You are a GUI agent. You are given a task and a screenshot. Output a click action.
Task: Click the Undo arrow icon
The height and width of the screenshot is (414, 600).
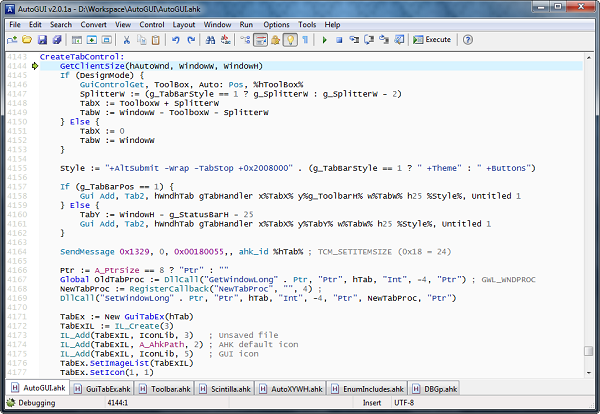pyautogui.click(x=175, y=40)
